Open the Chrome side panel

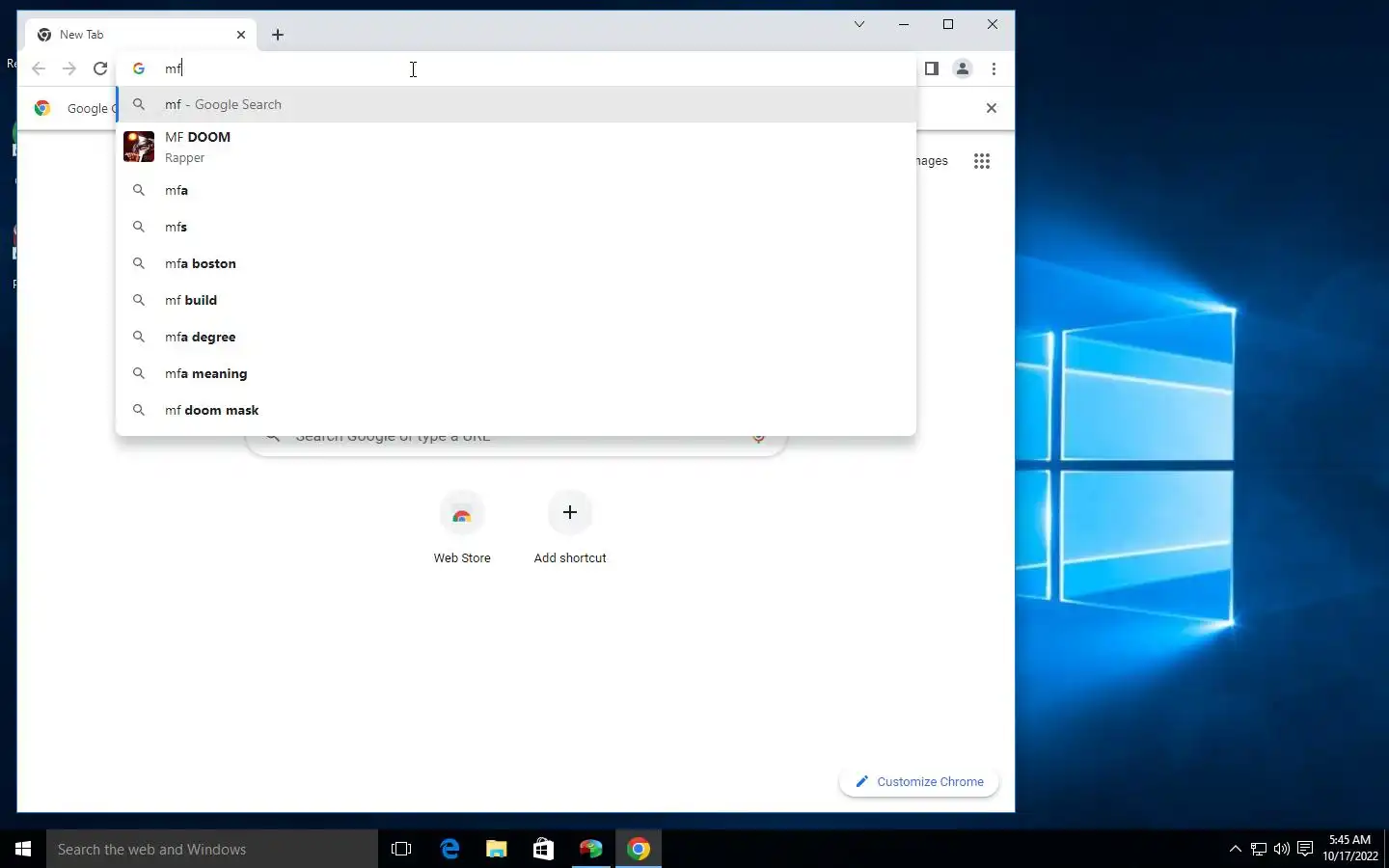click(931, 68)
